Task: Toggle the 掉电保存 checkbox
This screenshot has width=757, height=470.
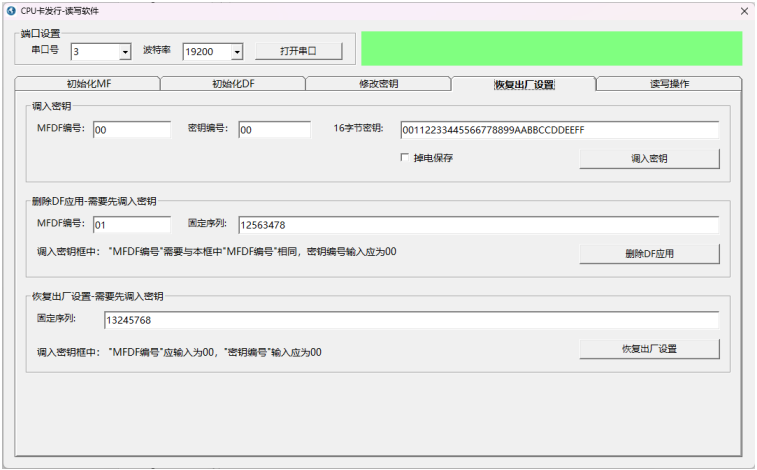Action: click(x=405, y=158)
